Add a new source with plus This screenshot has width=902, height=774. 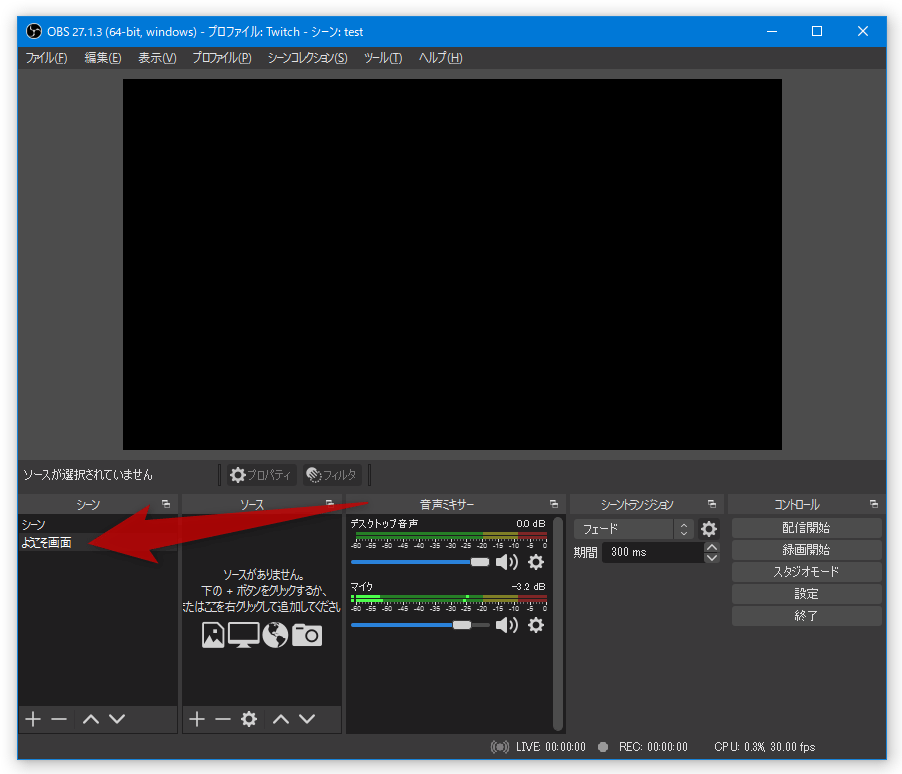tap(197, 719)
